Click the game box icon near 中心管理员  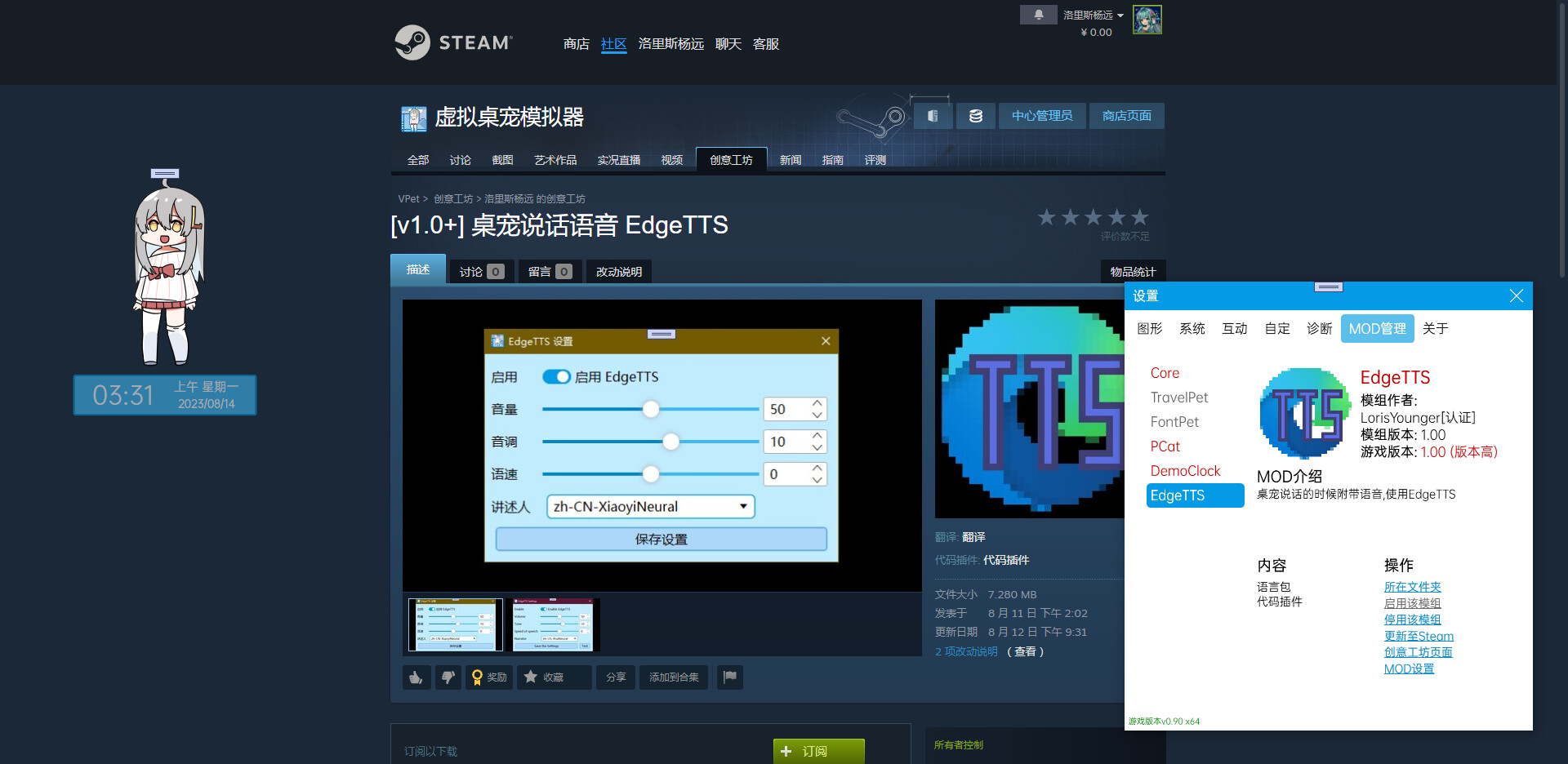[932, 115]
